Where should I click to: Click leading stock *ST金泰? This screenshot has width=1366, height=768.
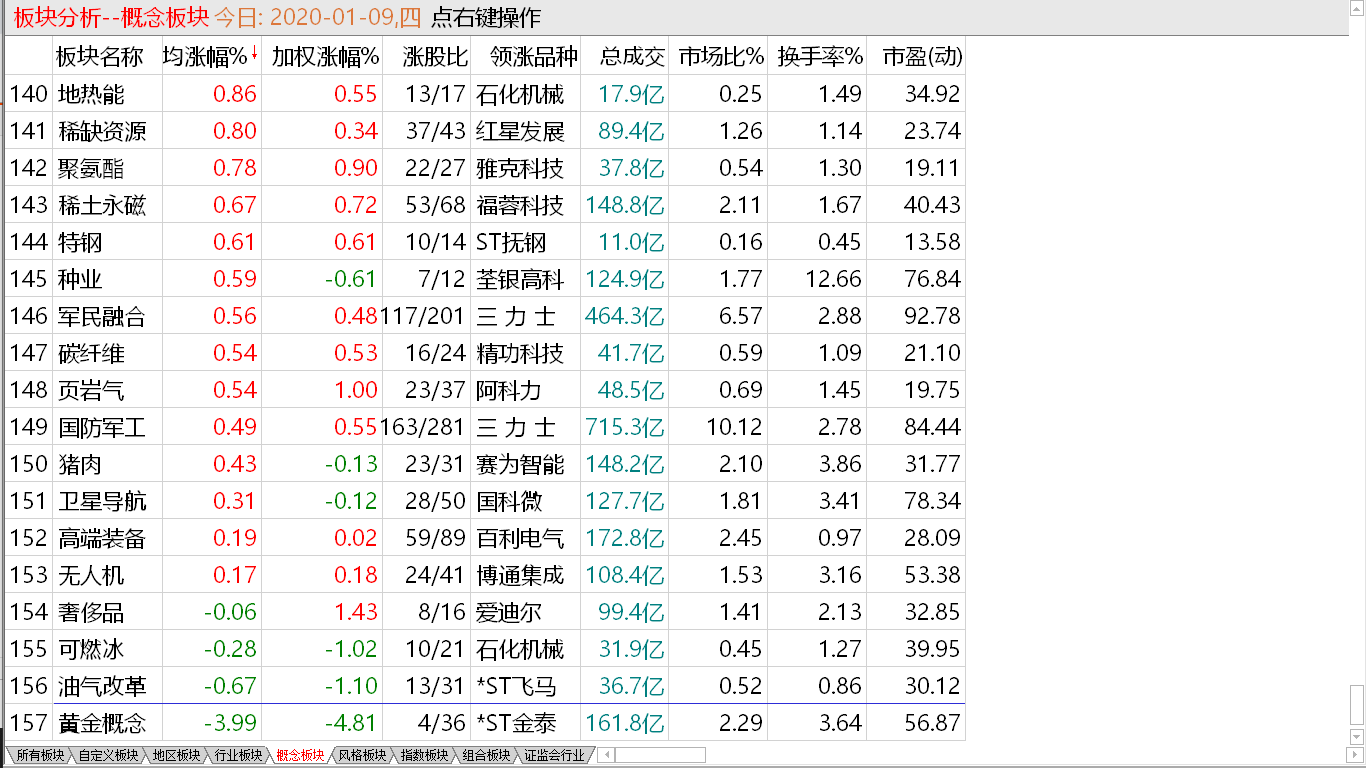pos(516,723)
